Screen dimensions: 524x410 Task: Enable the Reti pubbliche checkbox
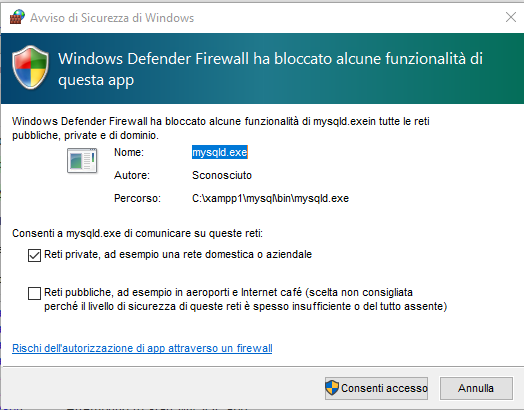click(34, 293)
